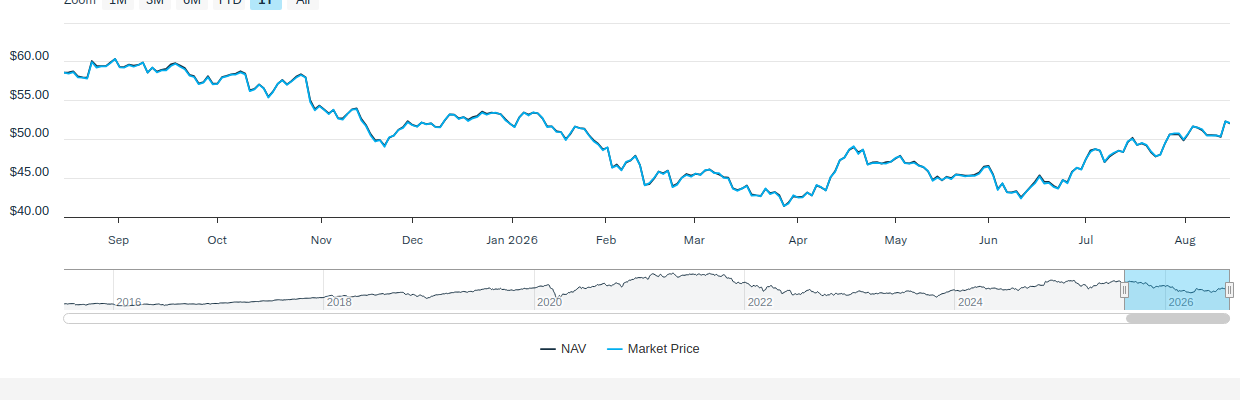The image size is (1240, 400).
Task: Click the Jul x-axis label
Action: click(1086, 240)
